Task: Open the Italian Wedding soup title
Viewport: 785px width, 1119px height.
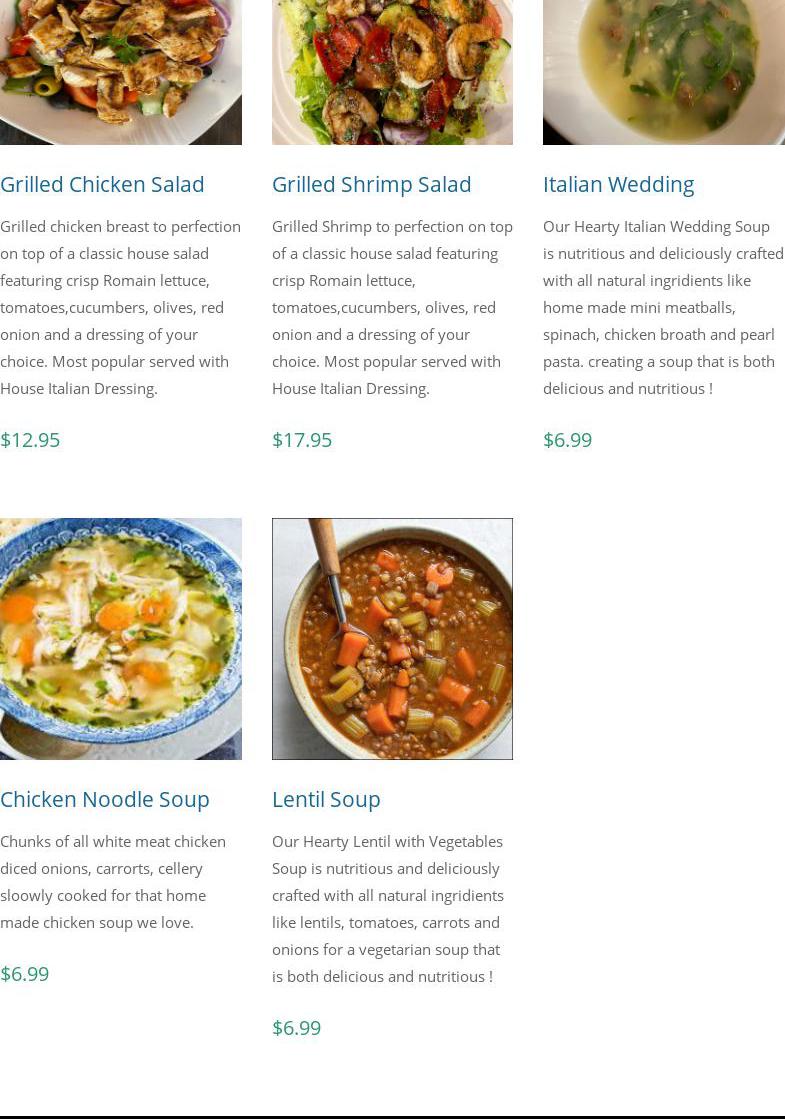Action: [618, 184]
